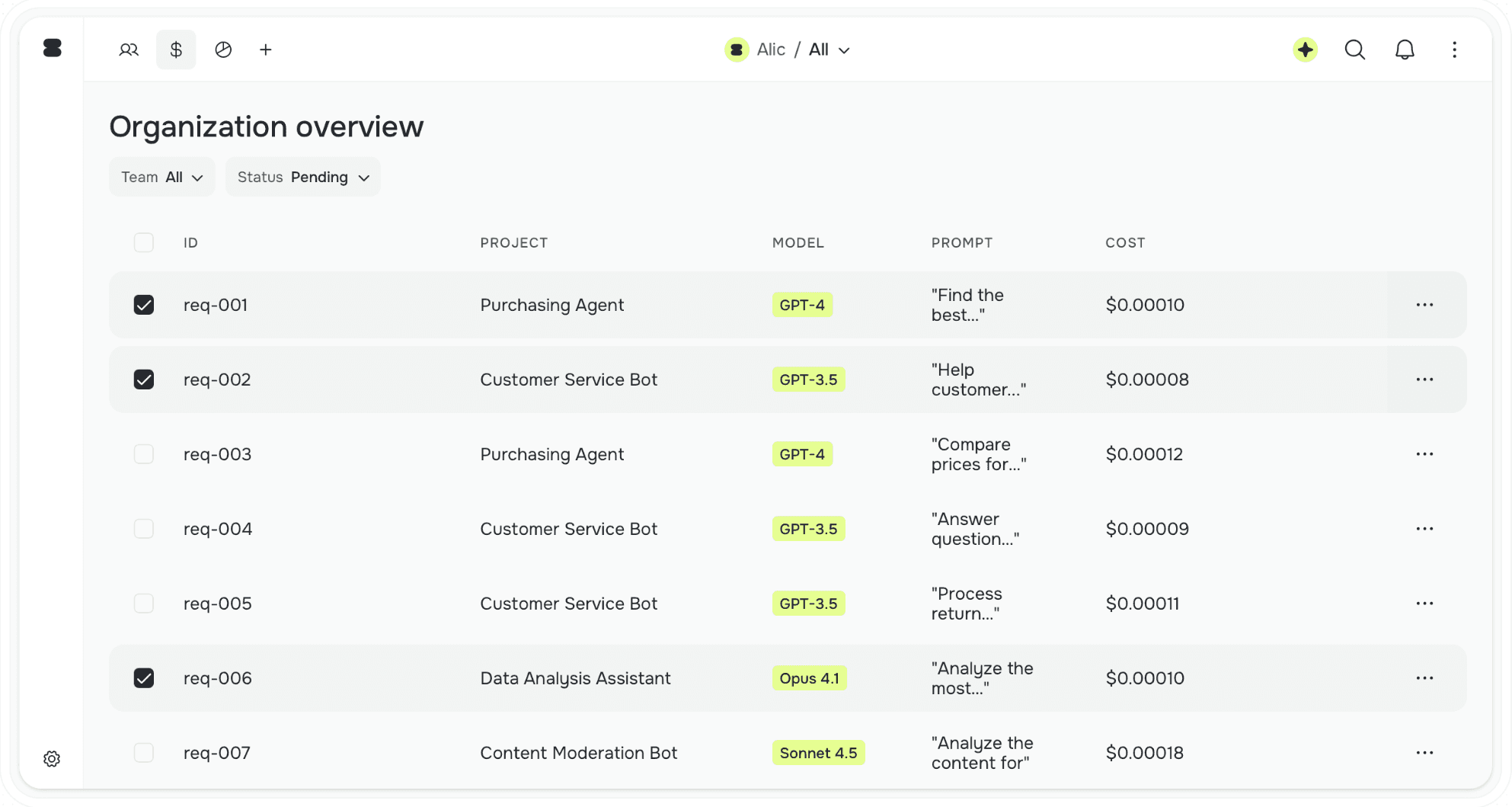Open the search magnifier icon

point(1354,50)
